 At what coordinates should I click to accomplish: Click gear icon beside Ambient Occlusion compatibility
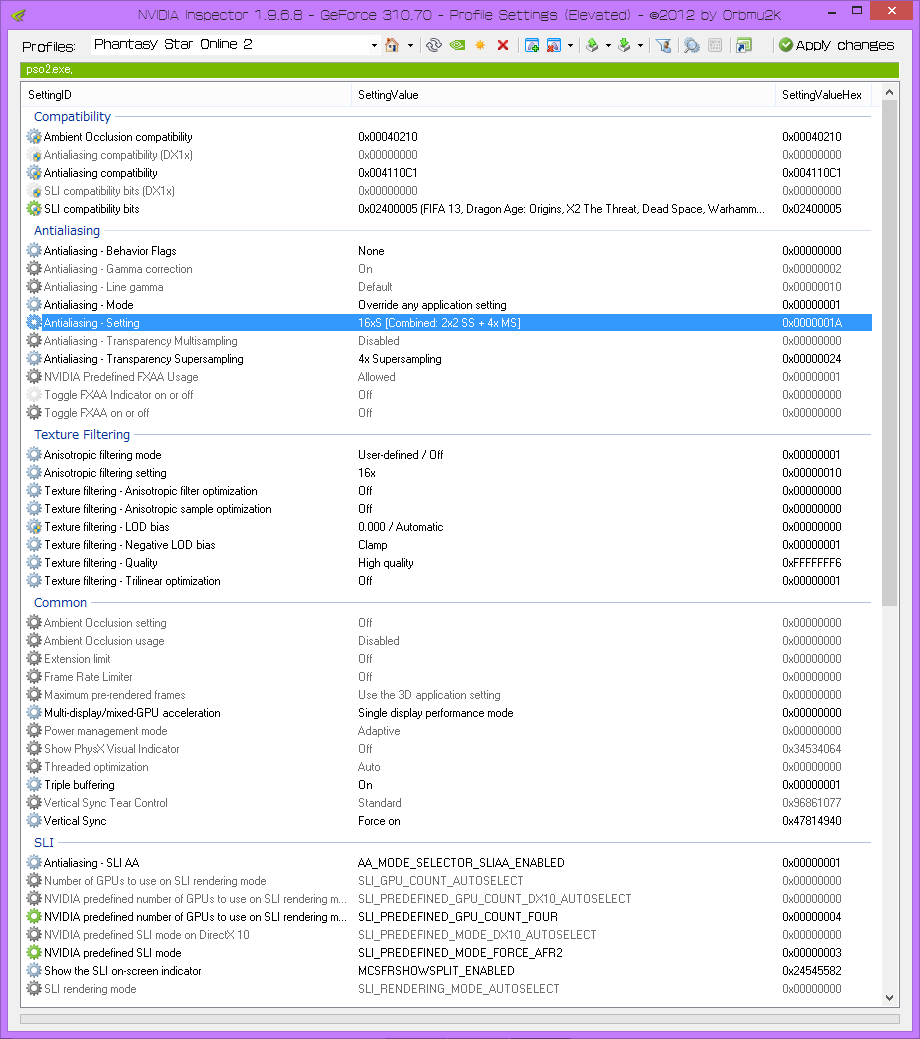(x=34, y=137)
